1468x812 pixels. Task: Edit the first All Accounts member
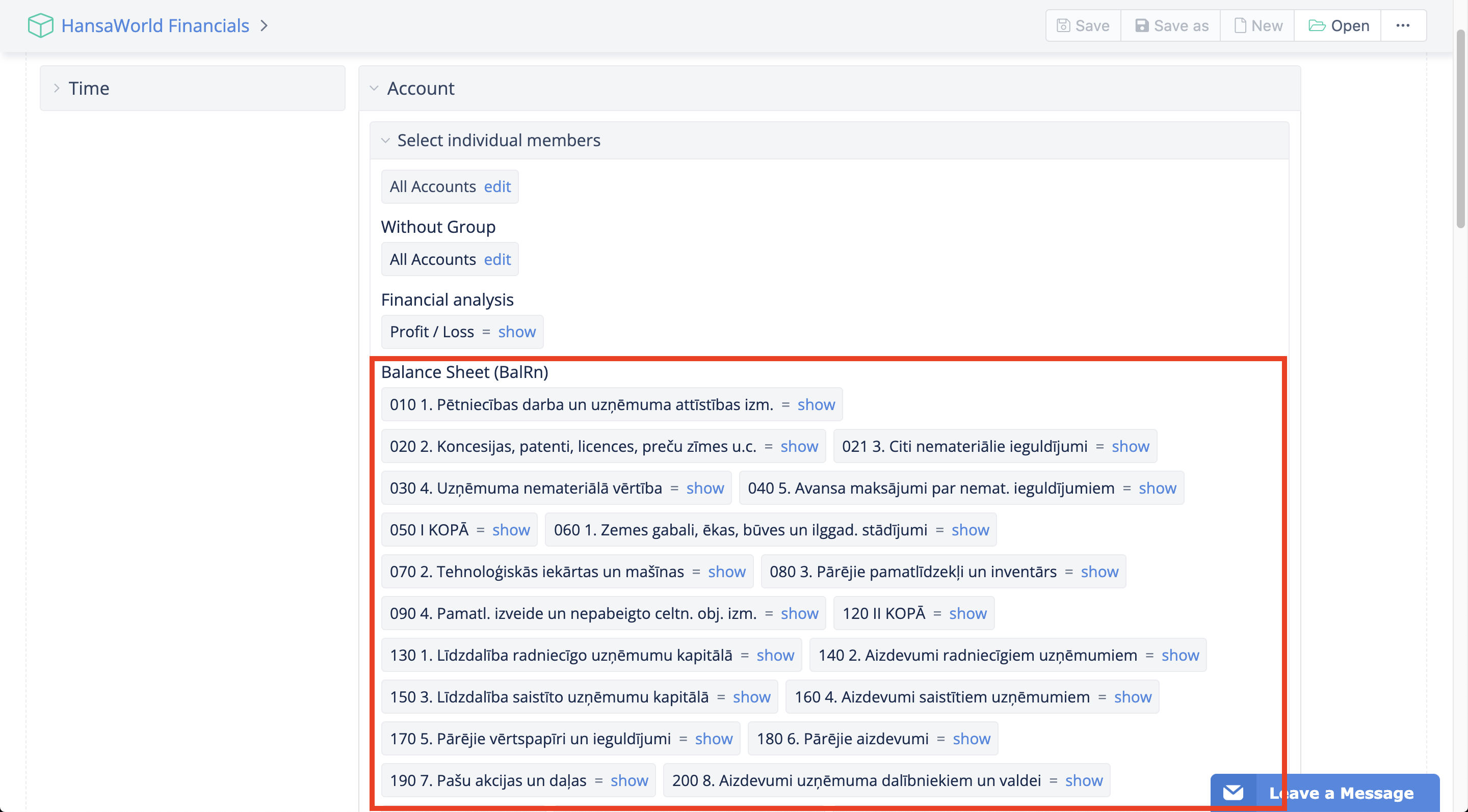point(497,187)
